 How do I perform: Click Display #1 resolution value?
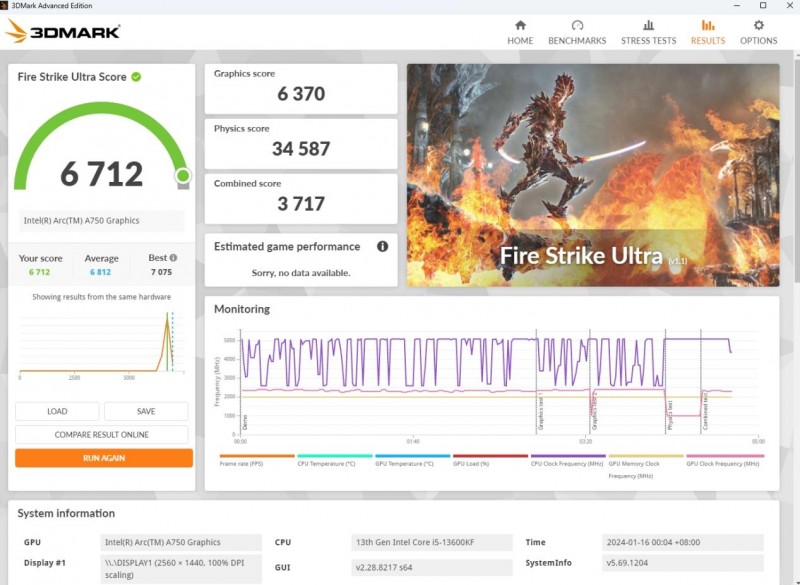coord(181,569)
